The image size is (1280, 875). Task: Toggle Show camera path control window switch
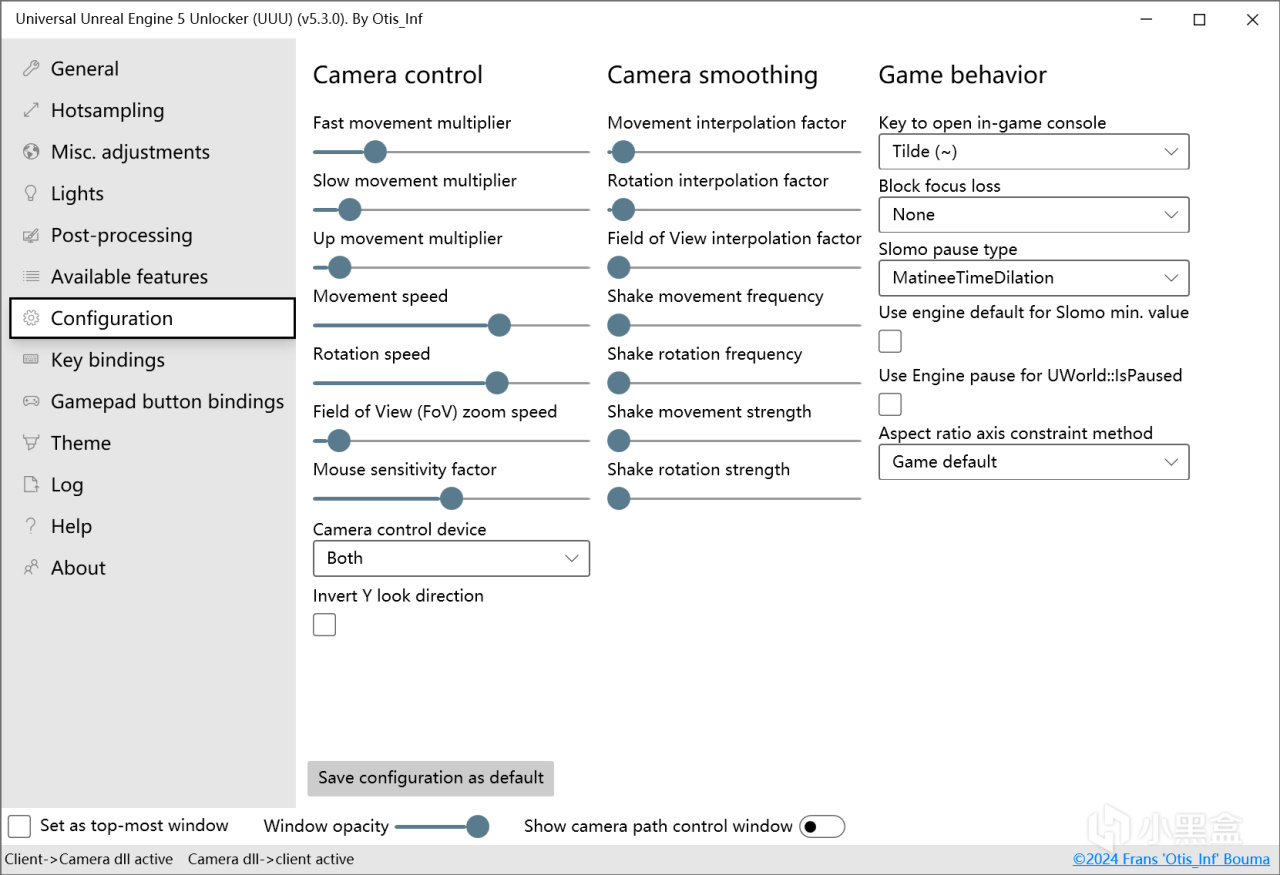822,826
